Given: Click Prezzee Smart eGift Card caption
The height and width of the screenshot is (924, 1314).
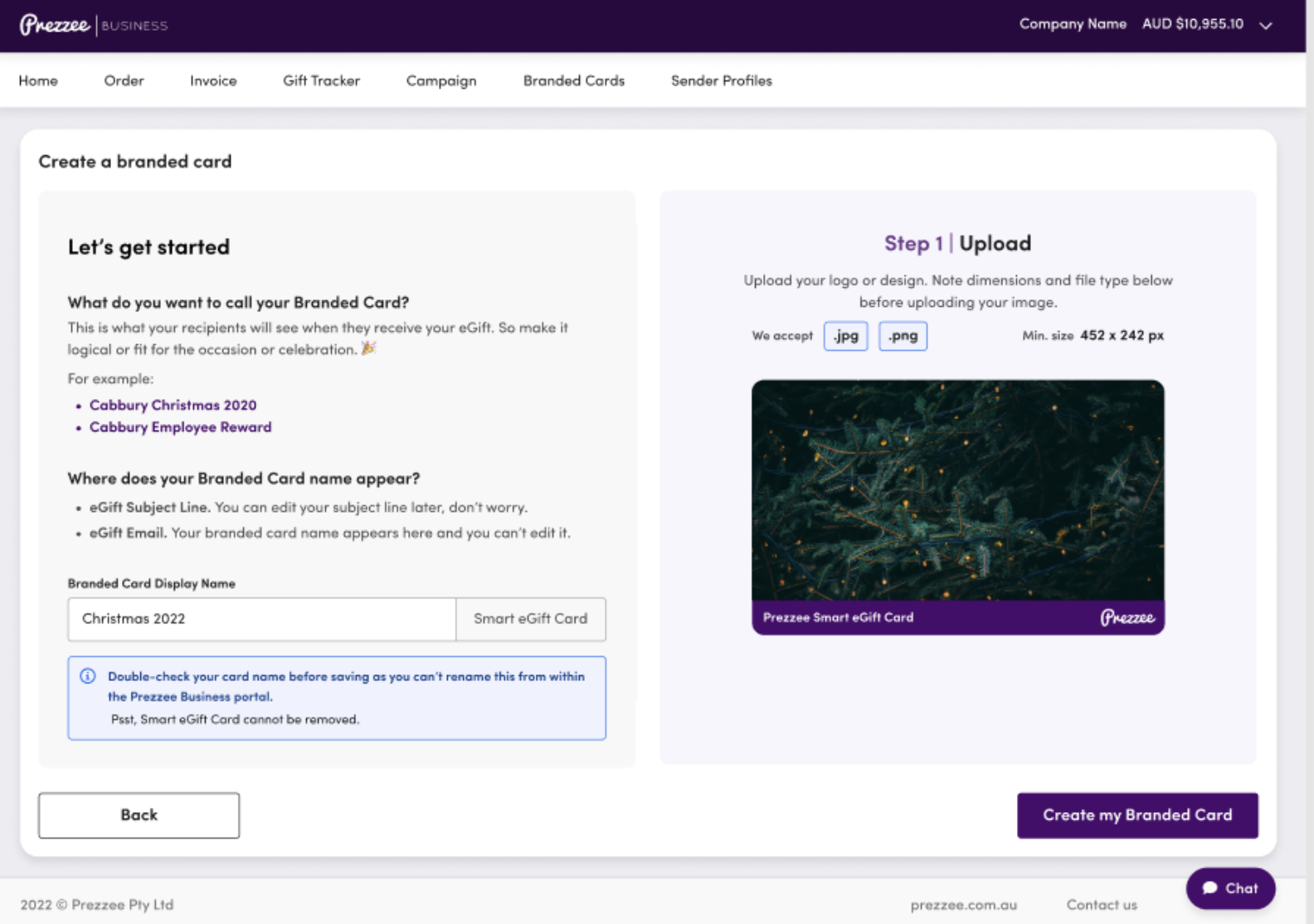Looking at the screenshot, I should coord(838,617).
